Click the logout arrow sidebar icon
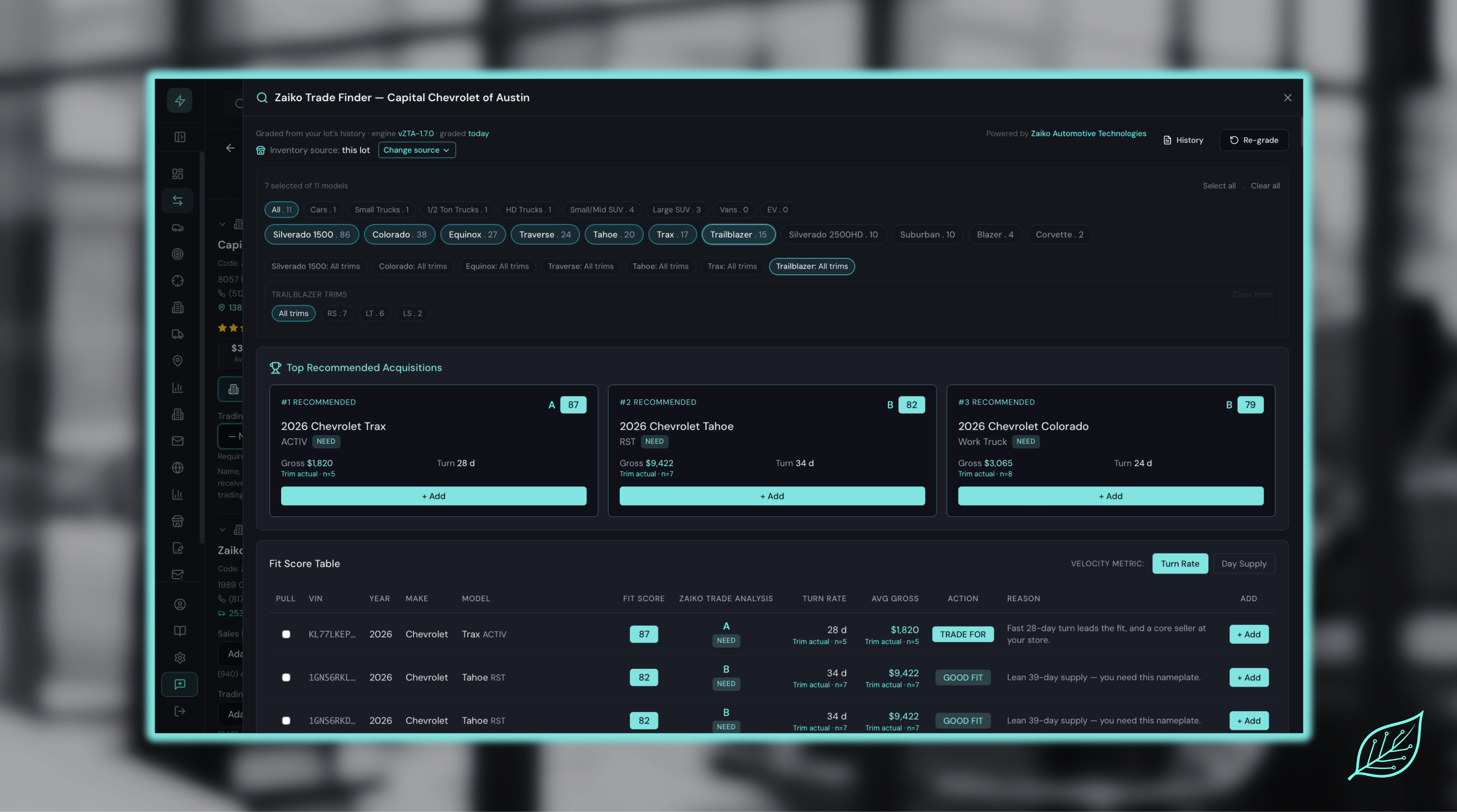 point(179,711)
